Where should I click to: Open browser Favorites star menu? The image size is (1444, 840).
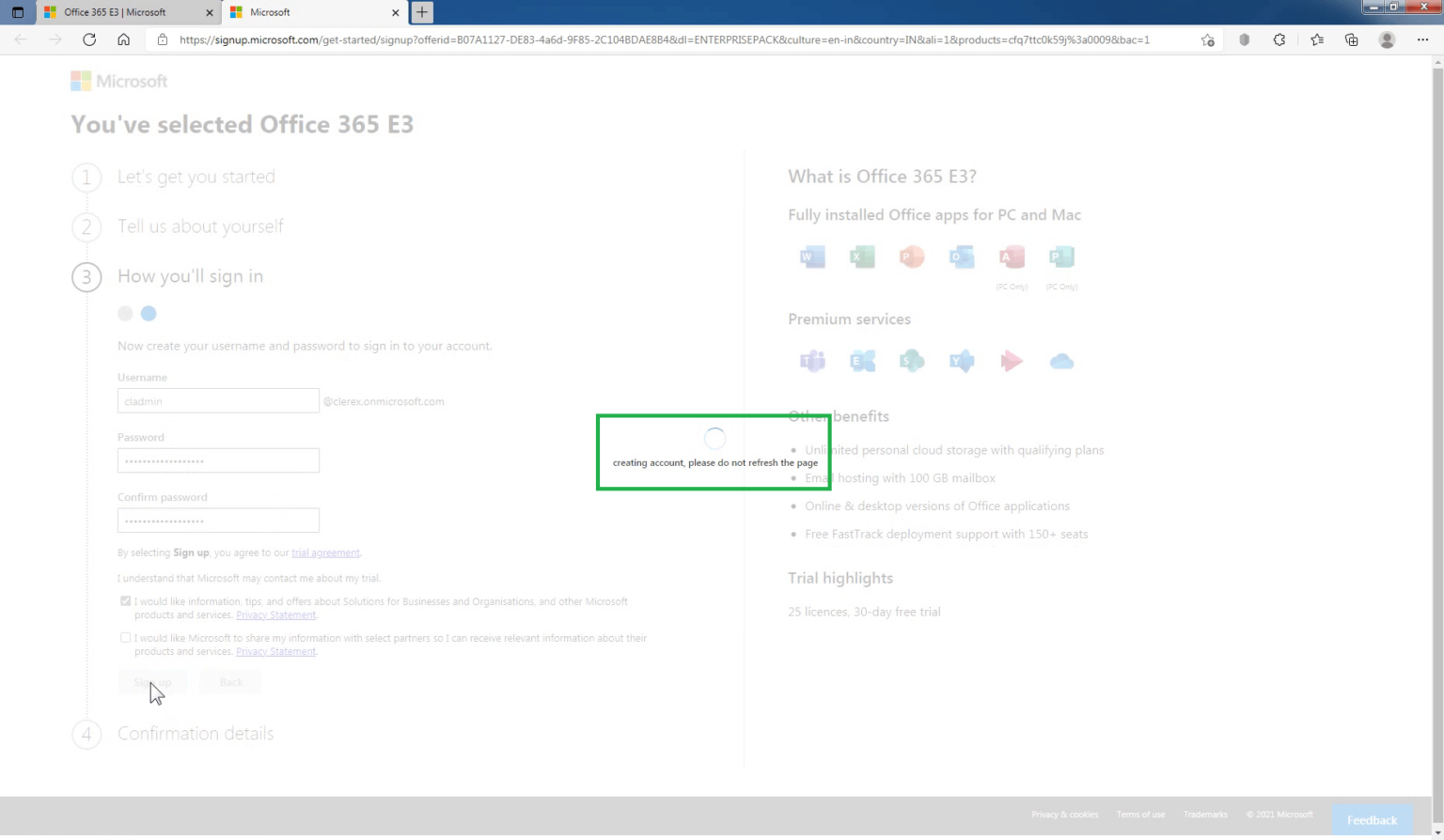click(1315, 39)
